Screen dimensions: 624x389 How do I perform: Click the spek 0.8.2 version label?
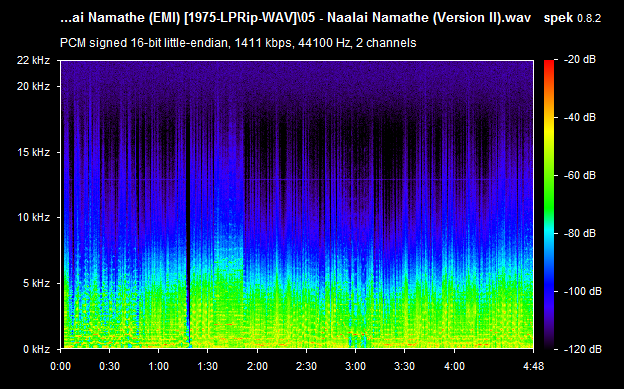pos(572,18)
